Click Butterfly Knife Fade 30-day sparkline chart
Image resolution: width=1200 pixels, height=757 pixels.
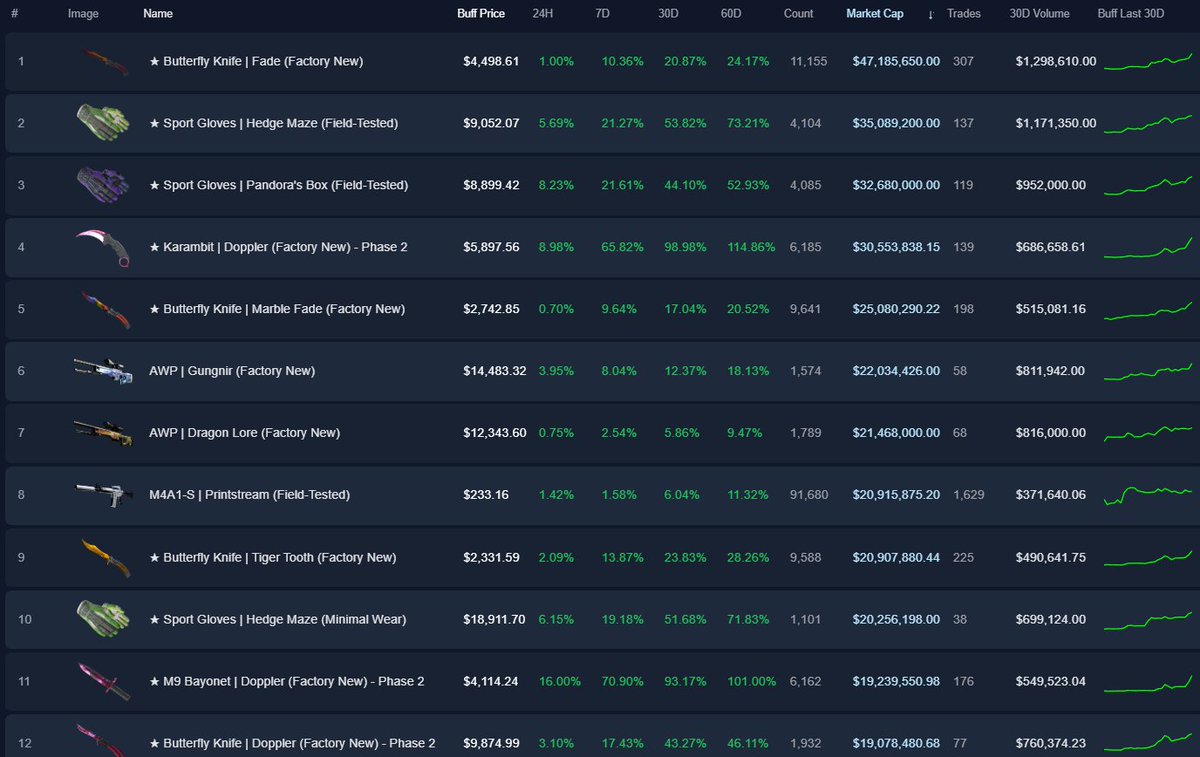click(1148, 61)
